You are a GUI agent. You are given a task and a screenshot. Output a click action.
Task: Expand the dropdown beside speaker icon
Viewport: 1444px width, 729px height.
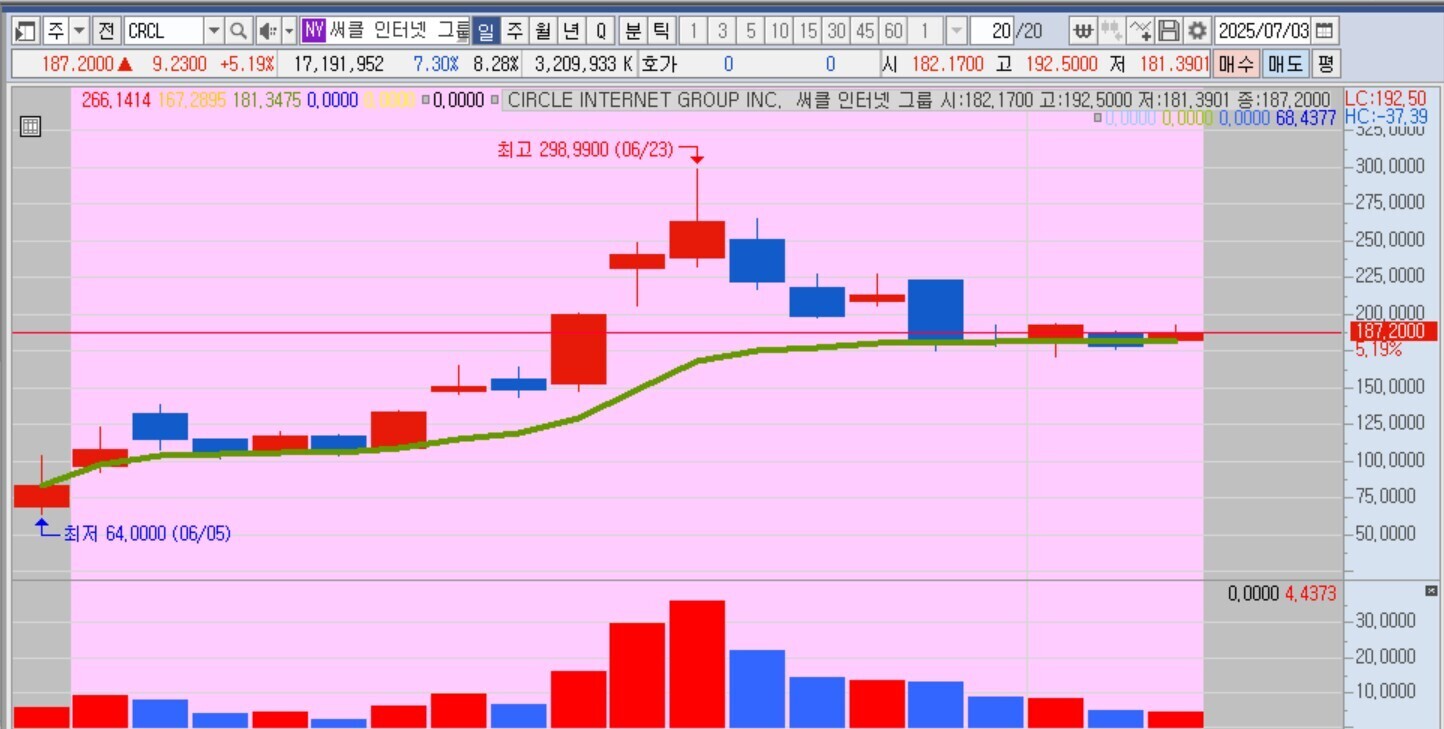coord(289,31)
